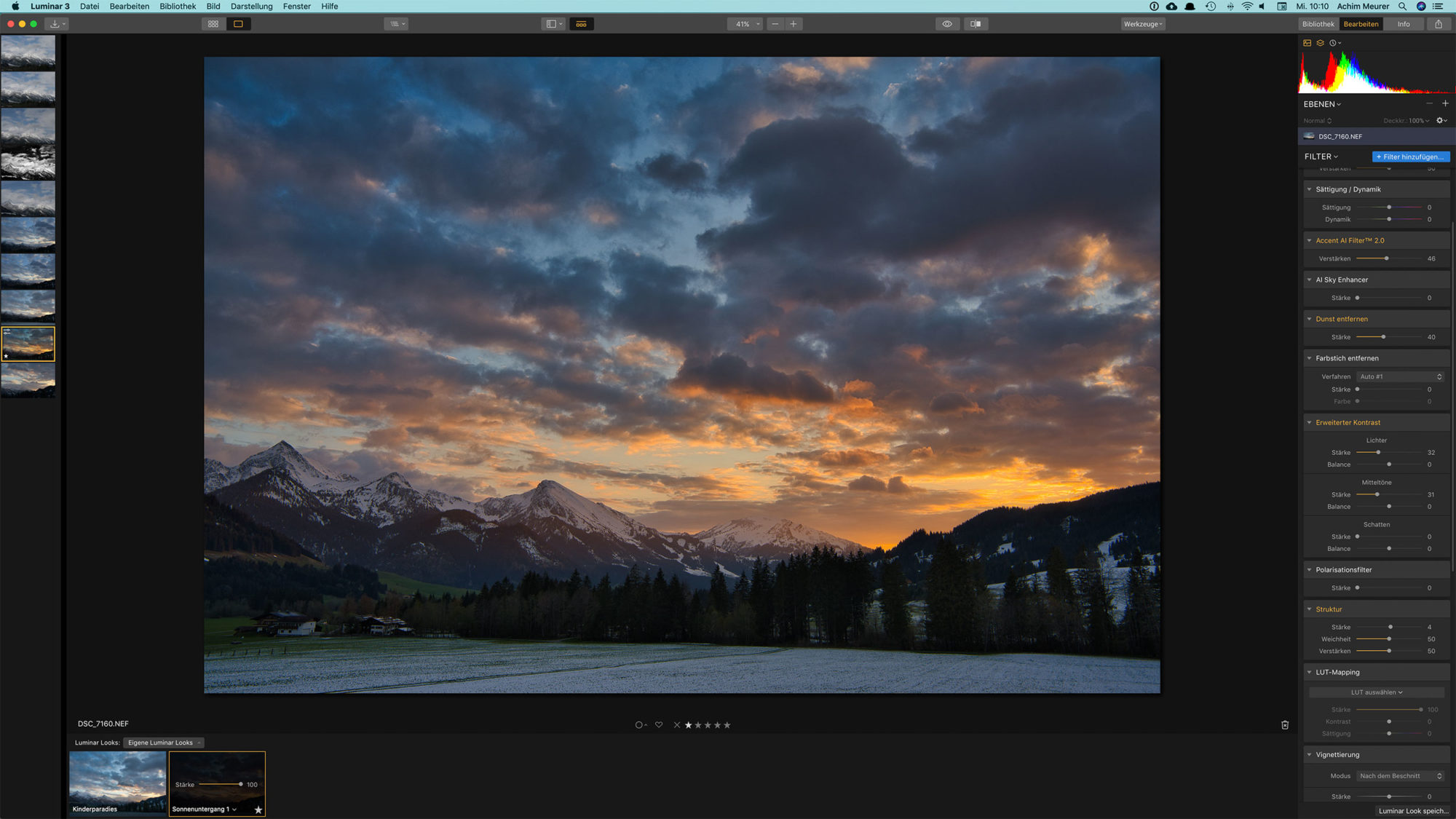This screenshot has width=1456, height=819.
Task: Collapse the AI Sky Enhancer section
Action: 1309,280
